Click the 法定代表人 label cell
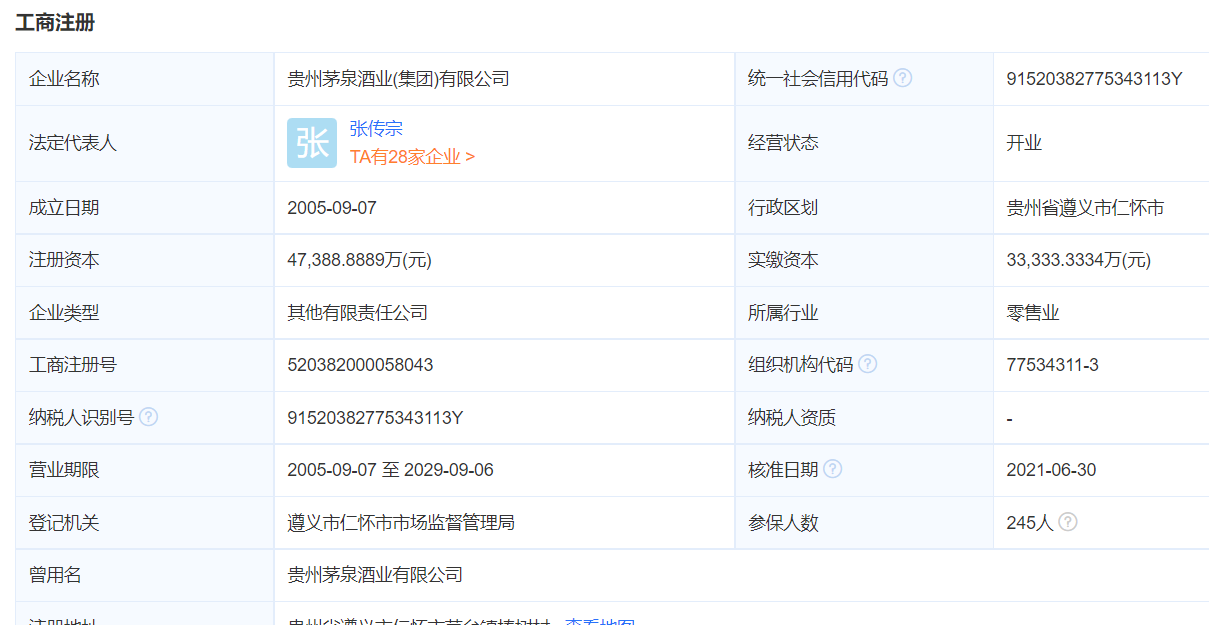1209x625 pixels. click(145, 143)
